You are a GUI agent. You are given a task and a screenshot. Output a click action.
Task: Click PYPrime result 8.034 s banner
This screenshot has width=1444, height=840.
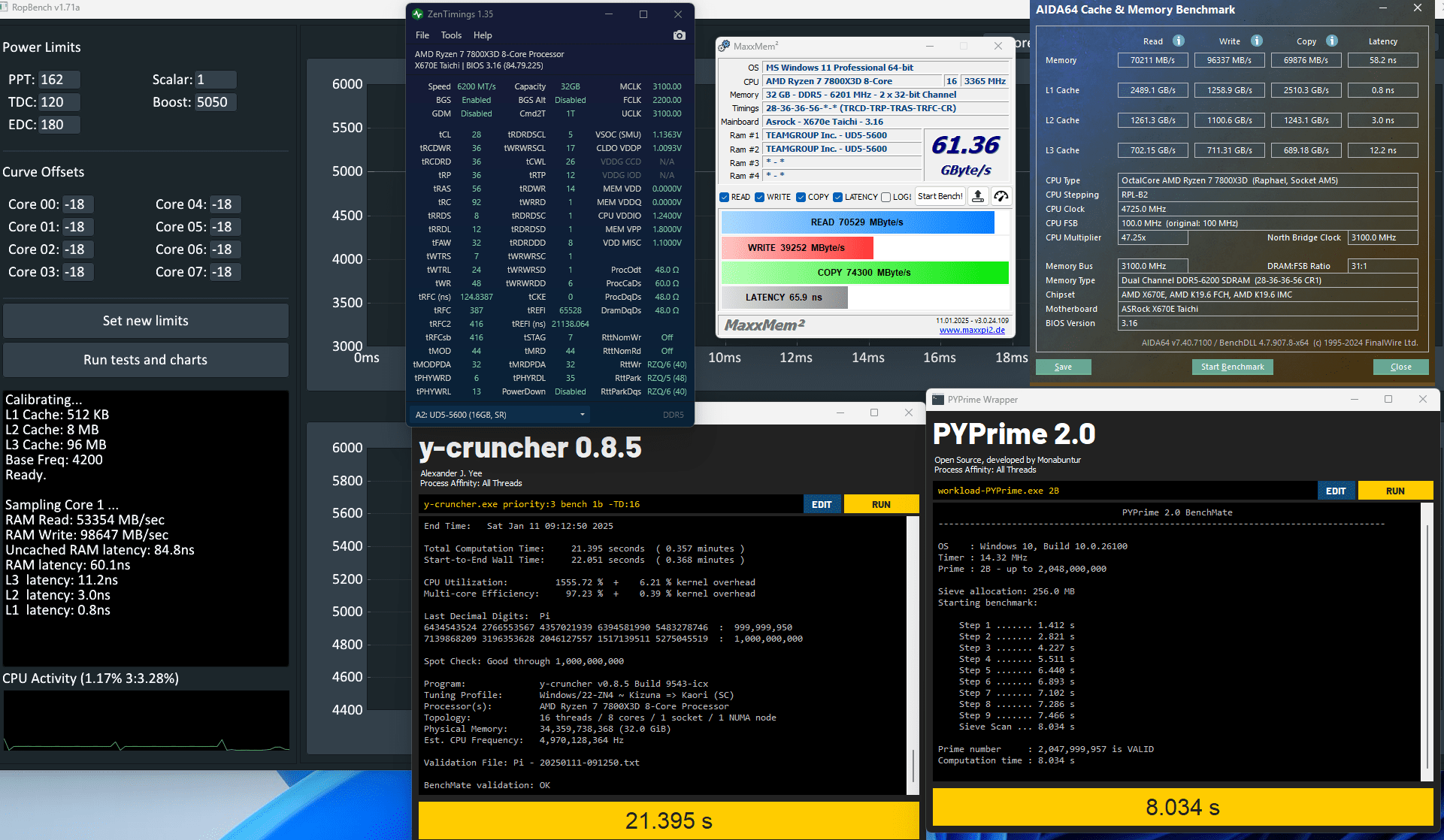tap(1182, 807)
